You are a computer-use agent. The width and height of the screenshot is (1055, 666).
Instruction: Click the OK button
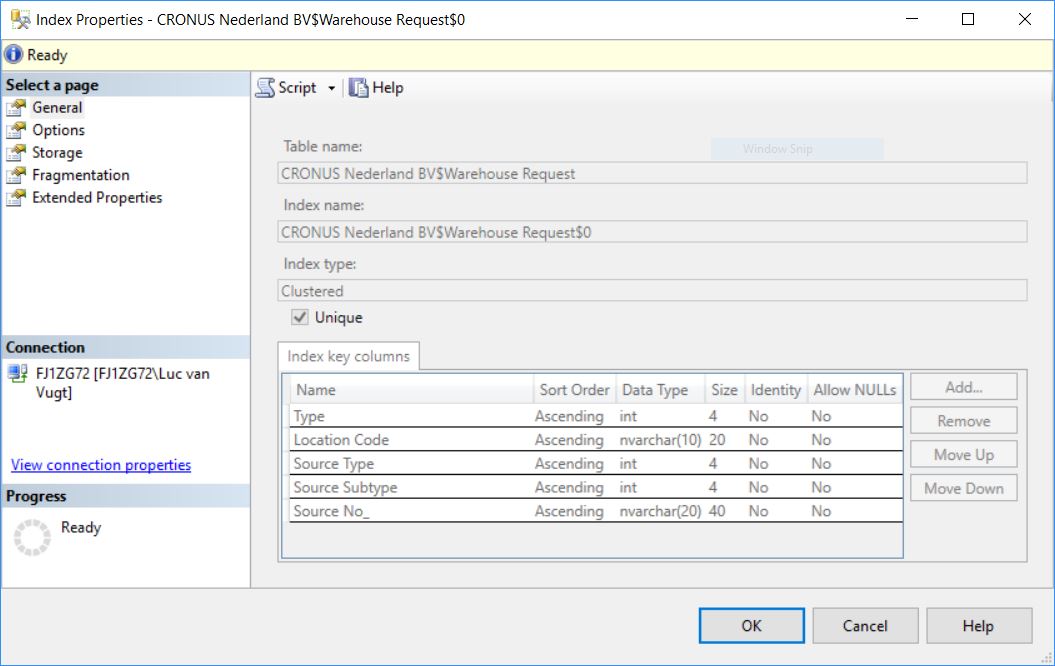coord(752,626)
